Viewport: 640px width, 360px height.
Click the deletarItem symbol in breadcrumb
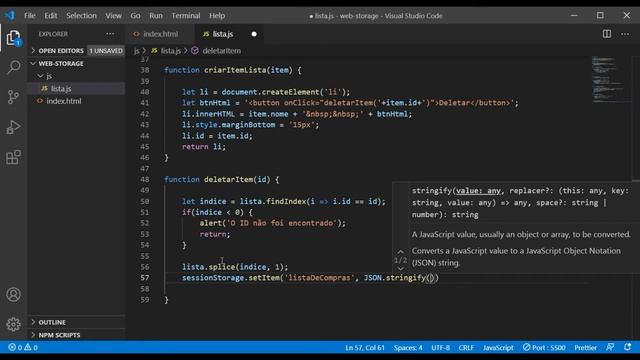222,51
